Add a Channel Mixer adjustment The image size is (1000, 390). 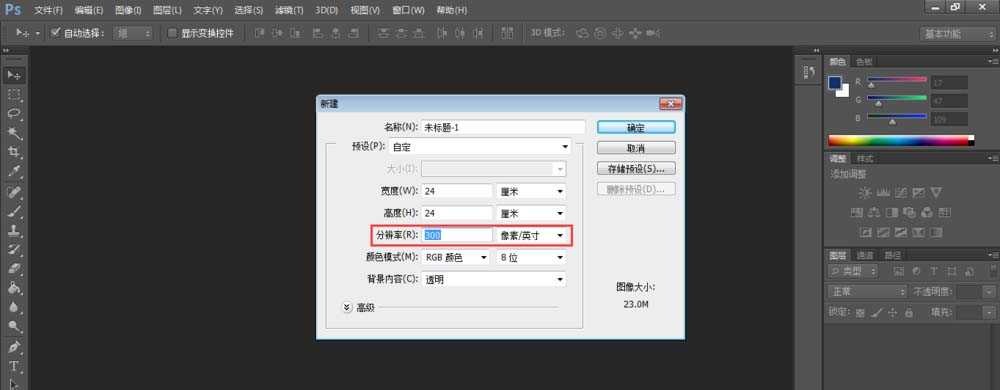[927, 212]
